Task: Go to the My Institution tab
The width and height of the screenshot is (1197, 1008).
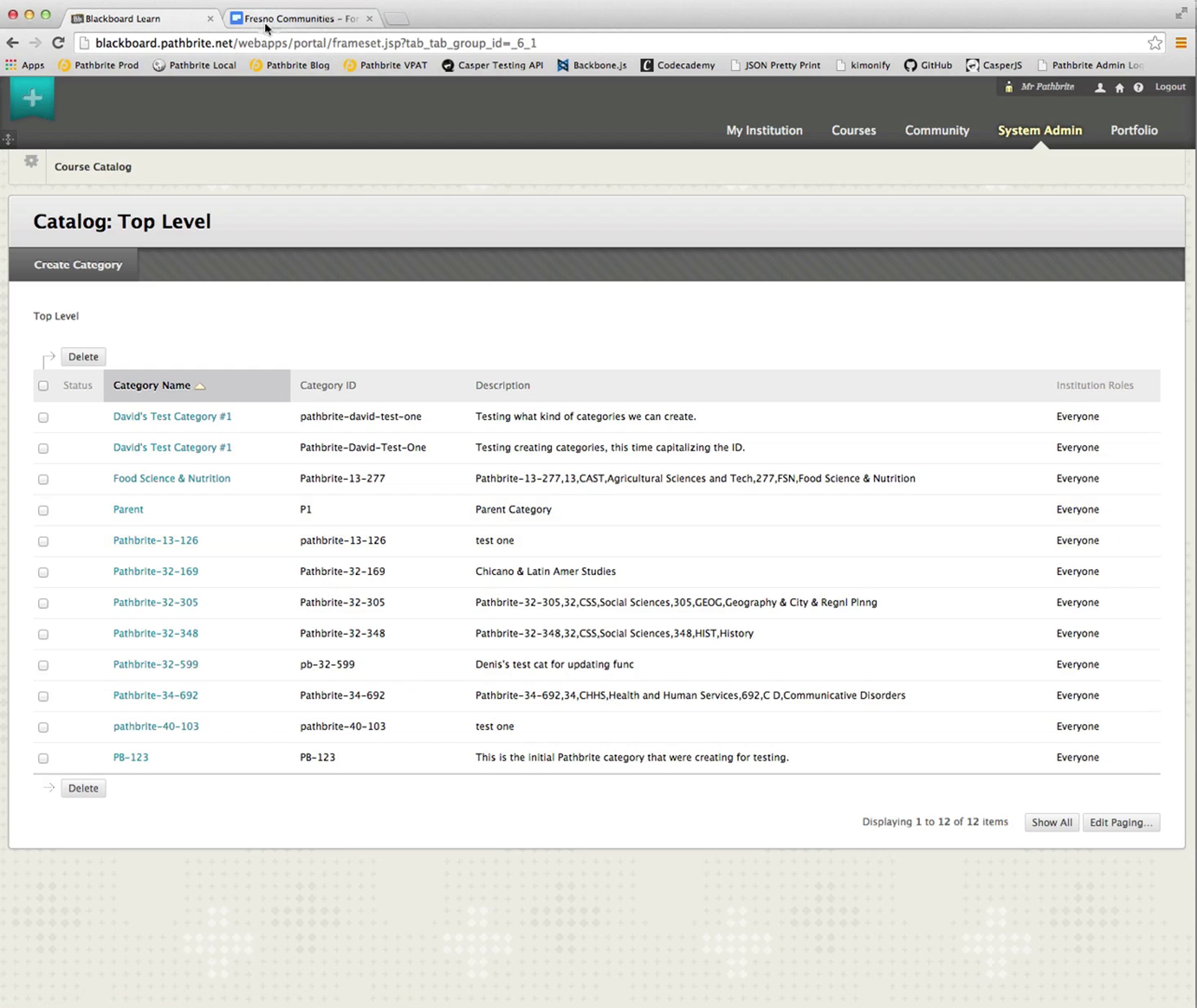Action: click(764, 130)
